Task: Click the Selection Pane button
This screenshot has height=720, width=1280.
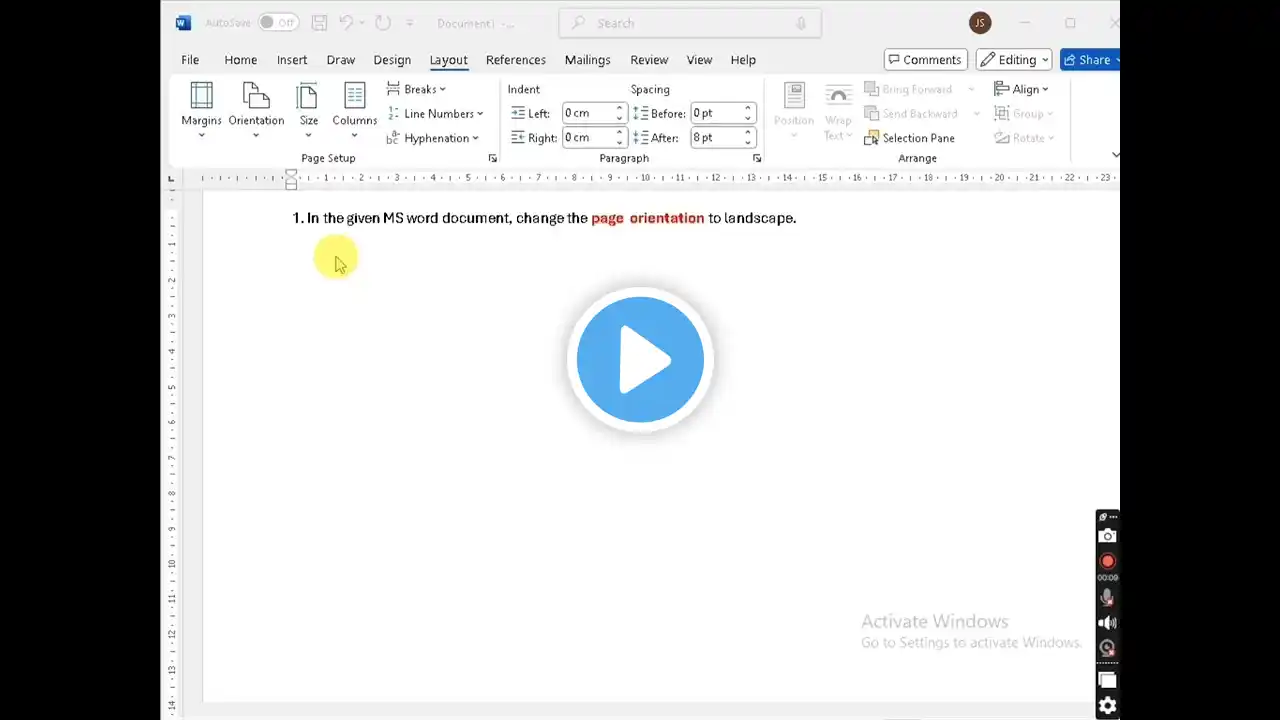Action: coord(909,138)
